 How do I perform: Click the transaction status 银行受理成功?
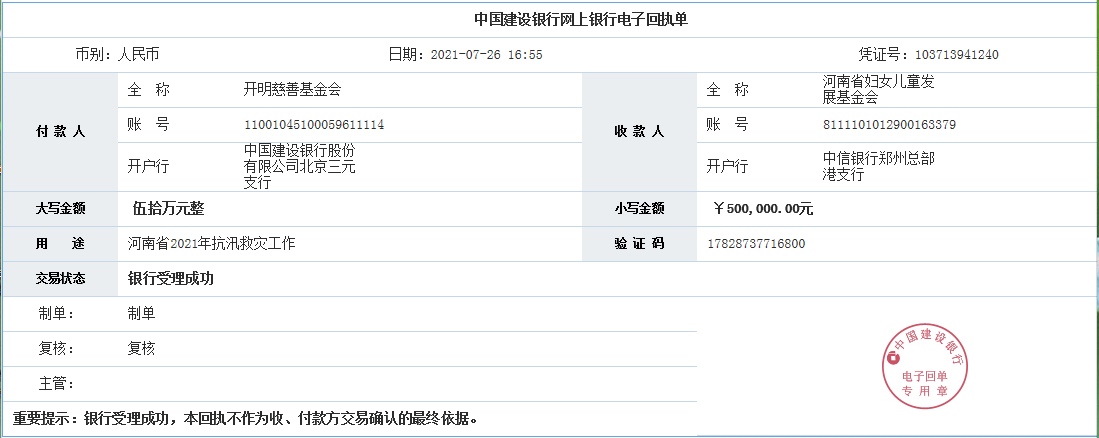[171, 279]
